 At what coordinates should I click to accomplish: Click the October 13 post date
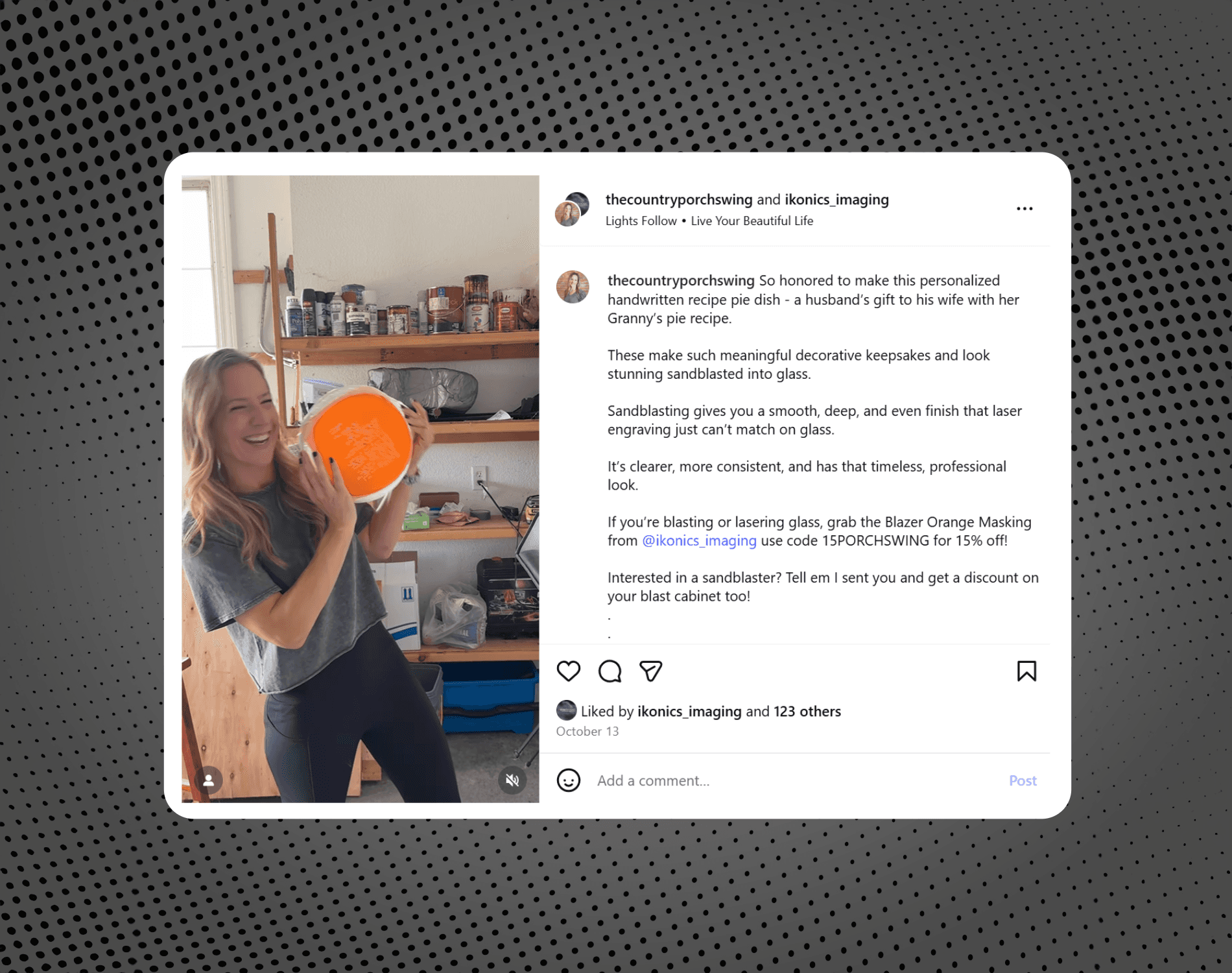[x=587, y=731]
